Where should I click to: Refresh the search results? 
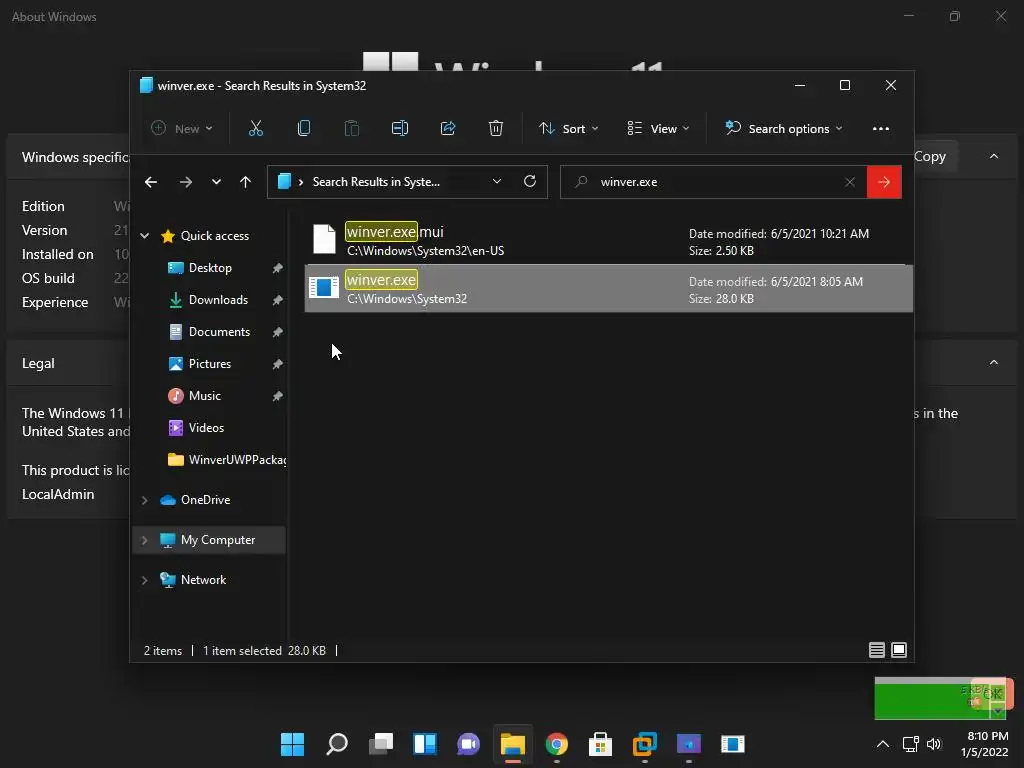point(530,182)
